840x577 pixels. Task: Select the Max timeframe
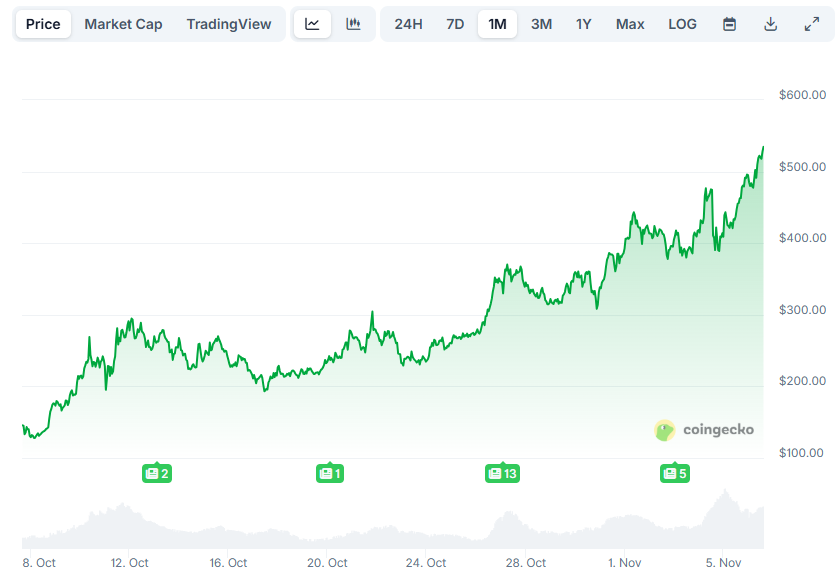[x=629, y=23]
